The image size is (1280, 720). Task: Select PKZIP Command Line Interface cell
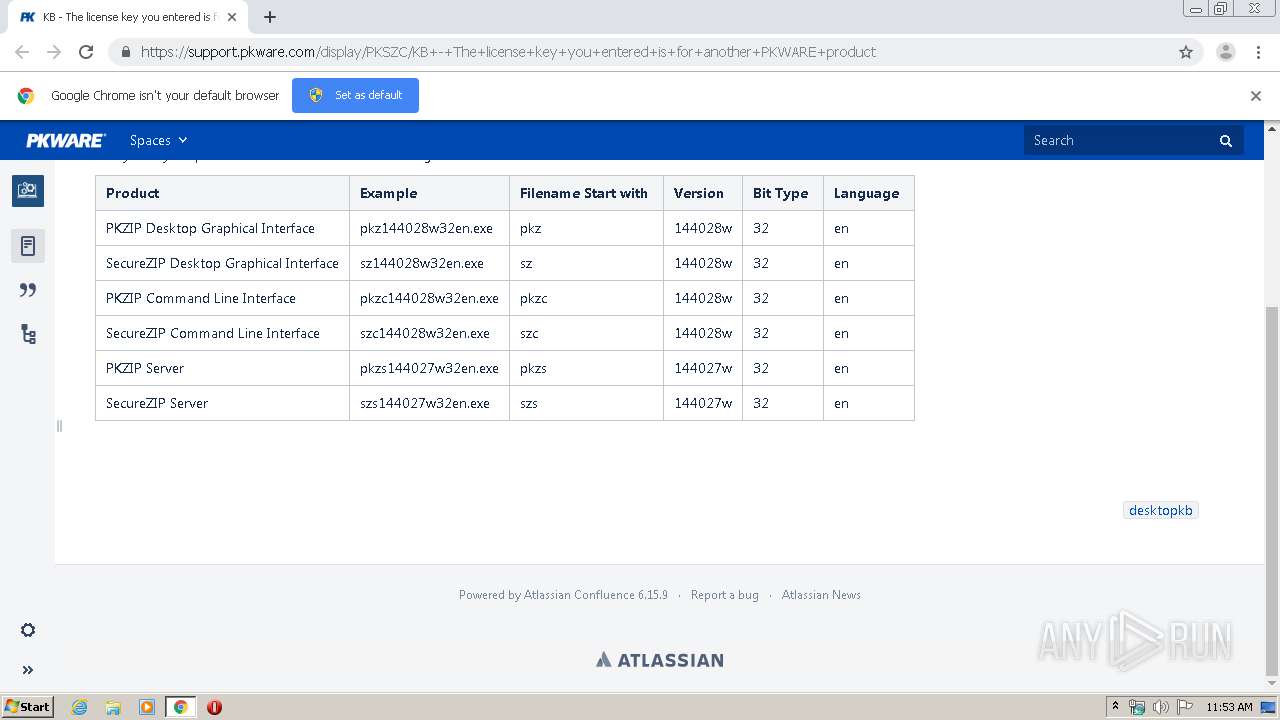click(x=222, y=298)
